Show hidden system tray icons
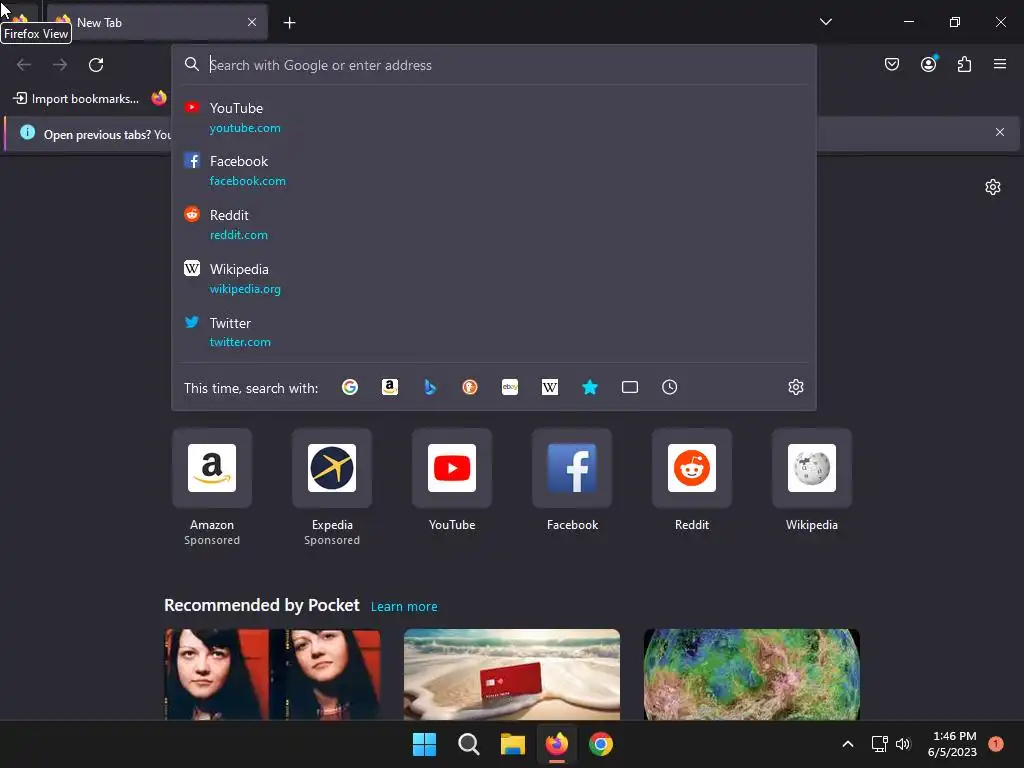The image size is (1024, 768). (848, 744)
